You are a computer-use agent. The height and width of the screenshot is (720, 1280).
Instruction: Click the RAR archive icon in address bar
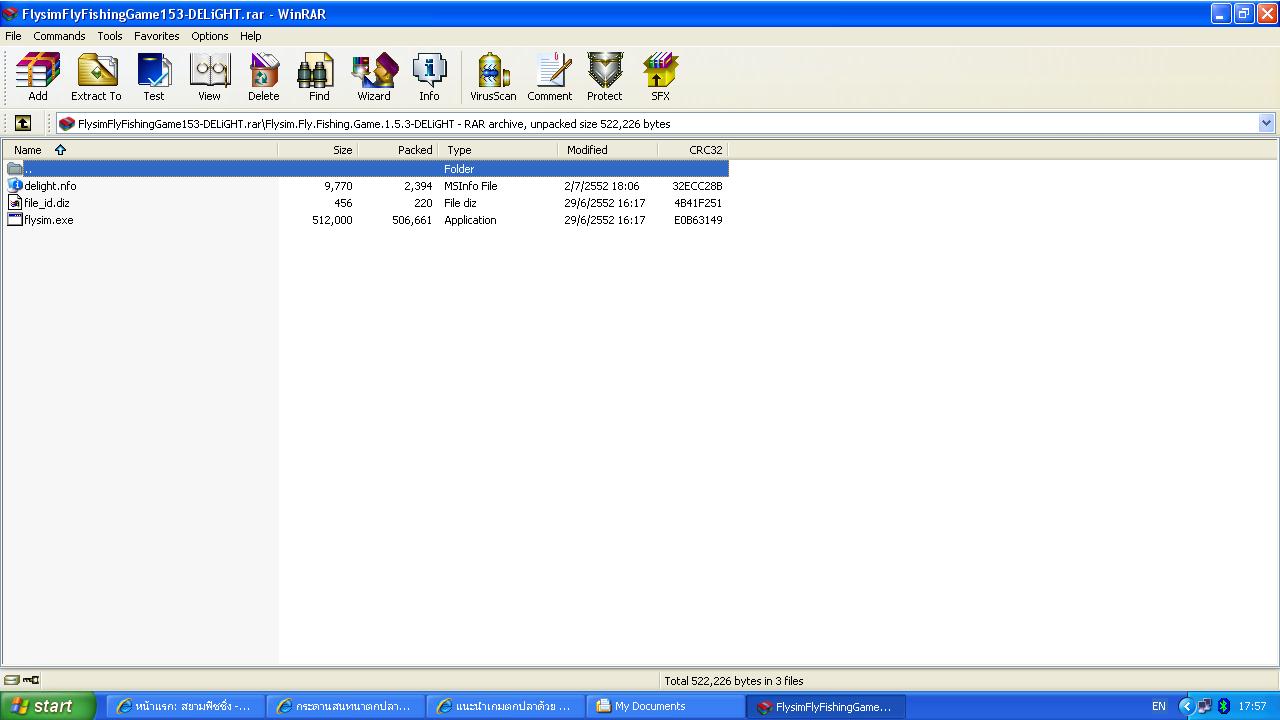67,124
